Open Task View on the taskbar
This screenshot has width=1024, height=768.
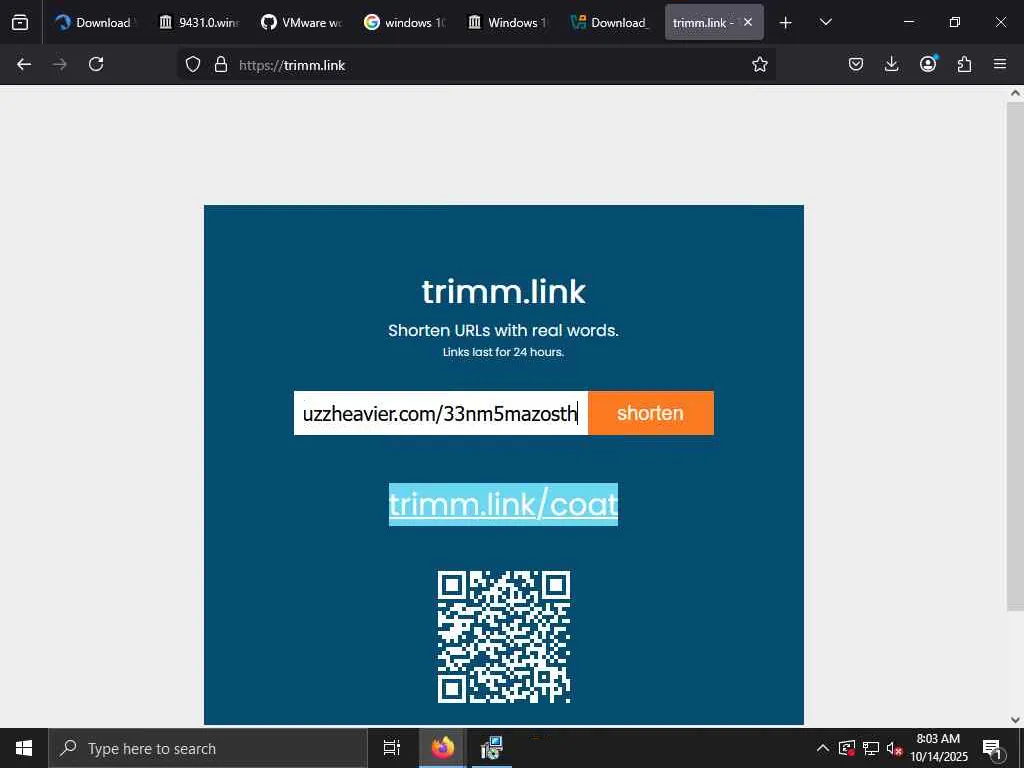(392, 748)
